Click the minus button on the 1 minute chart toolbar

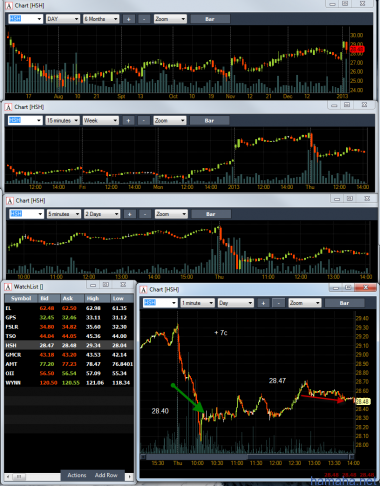(x=279, y=303)
